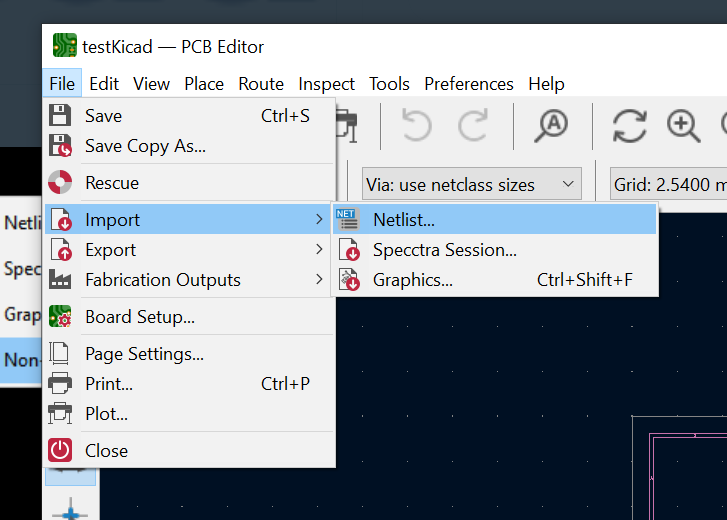Click the Zoom In toolbar icon
The image size is (727, 520).
click(x=683, y=125)
